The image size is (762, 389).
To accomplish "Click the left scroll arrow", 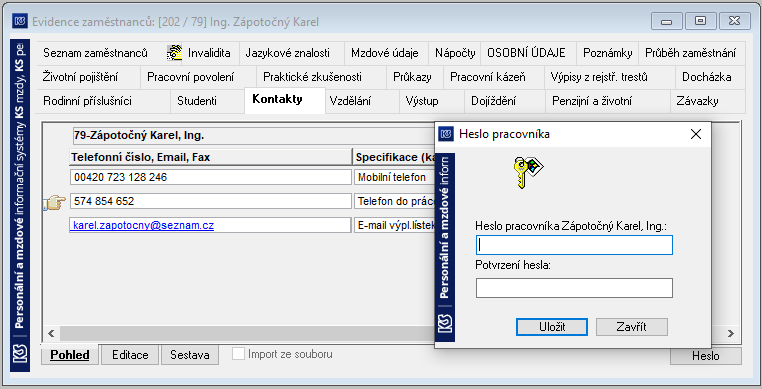I will click(x=51, y=334).
